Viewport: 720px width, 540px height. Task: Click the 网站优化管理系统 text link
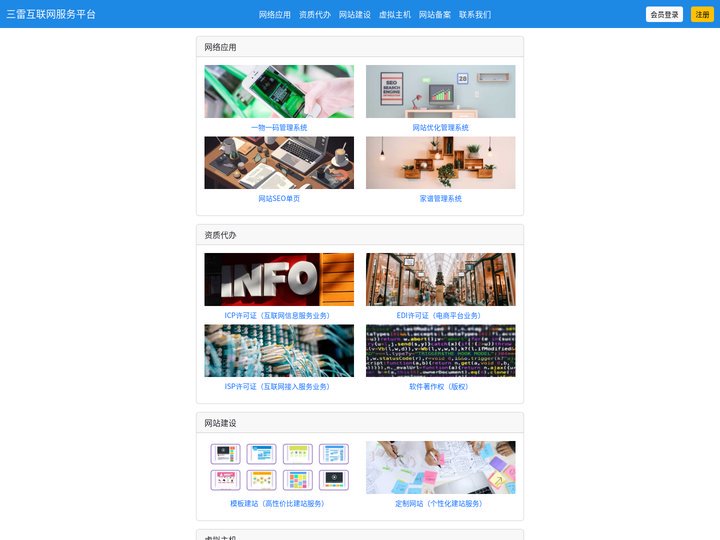point(440,128)
